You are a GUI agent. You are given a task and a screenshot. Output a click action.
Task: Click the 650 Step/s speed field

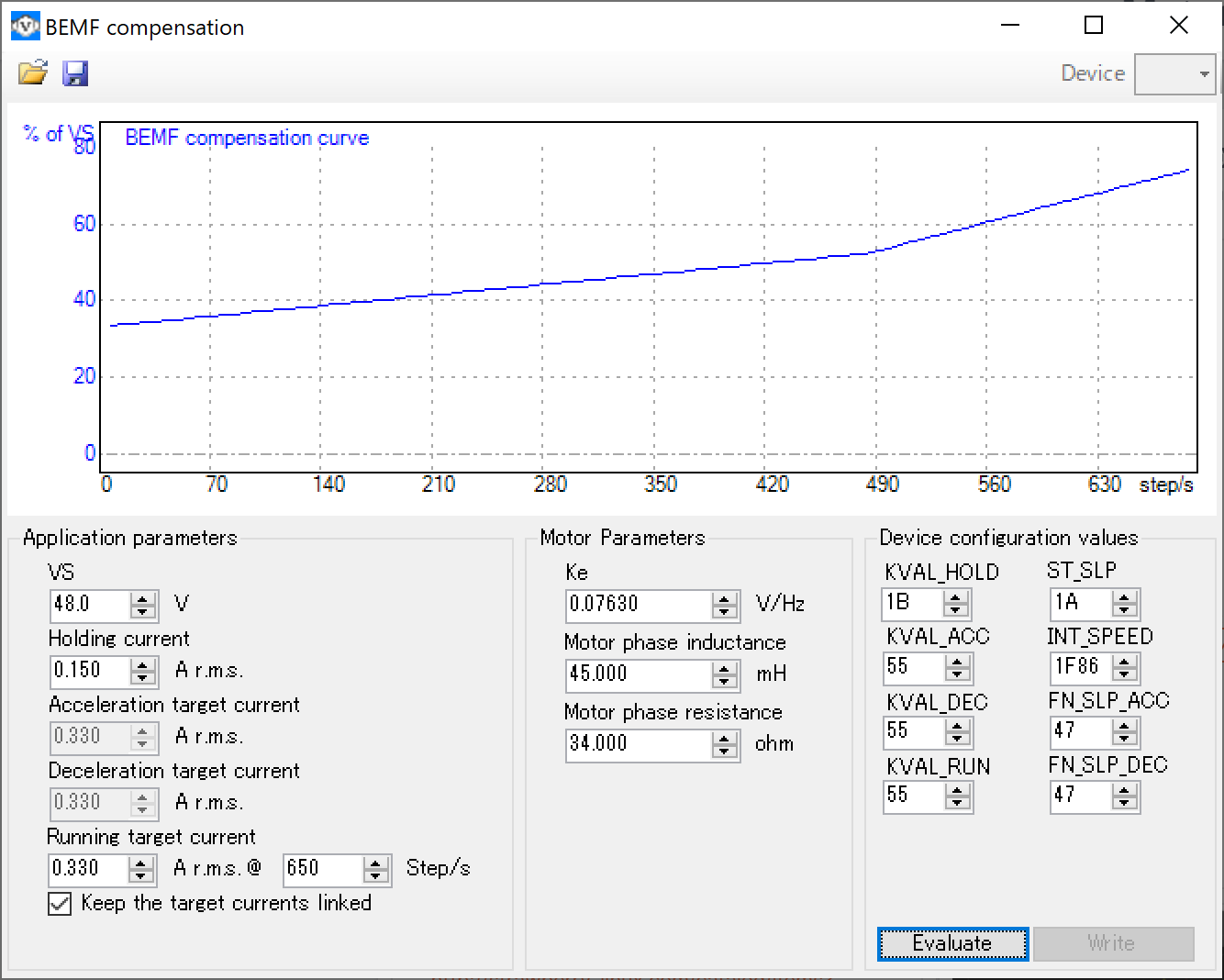pyautogui.click(x=323, y=869)
